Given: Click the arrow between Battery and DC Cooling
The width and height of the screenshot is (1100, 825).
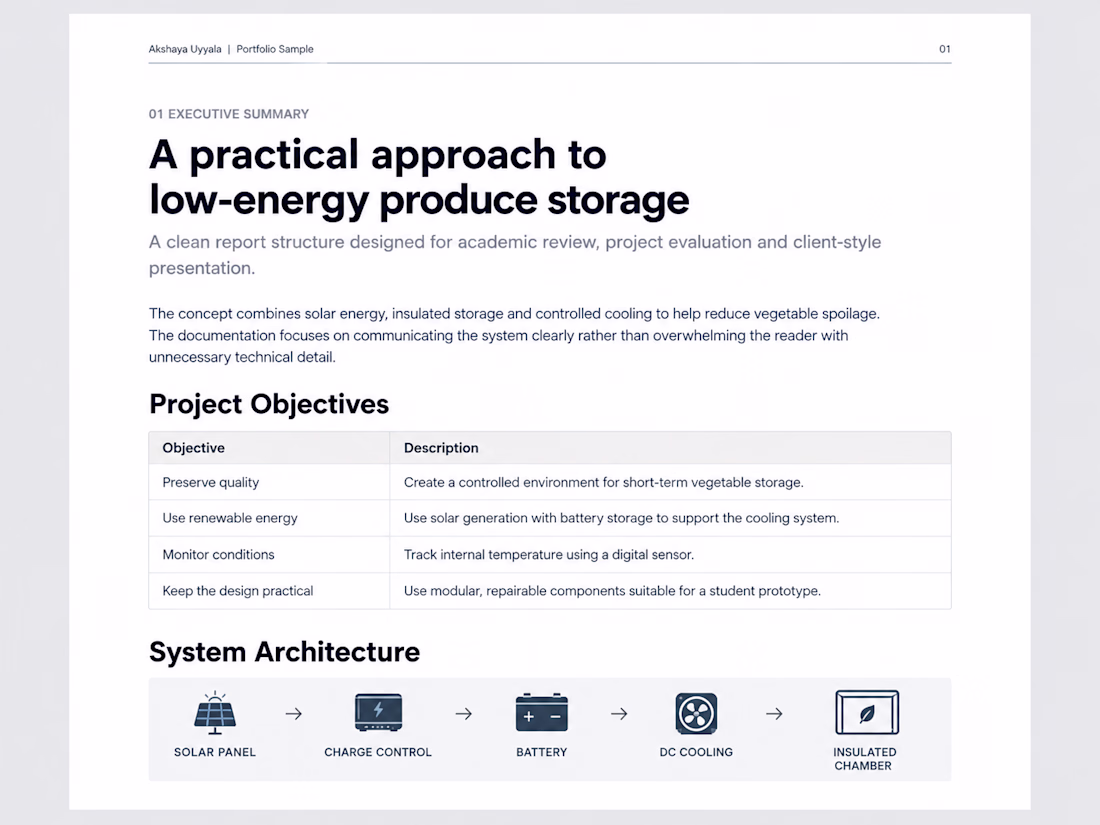Looking at the screenshot, I should 619,713.
